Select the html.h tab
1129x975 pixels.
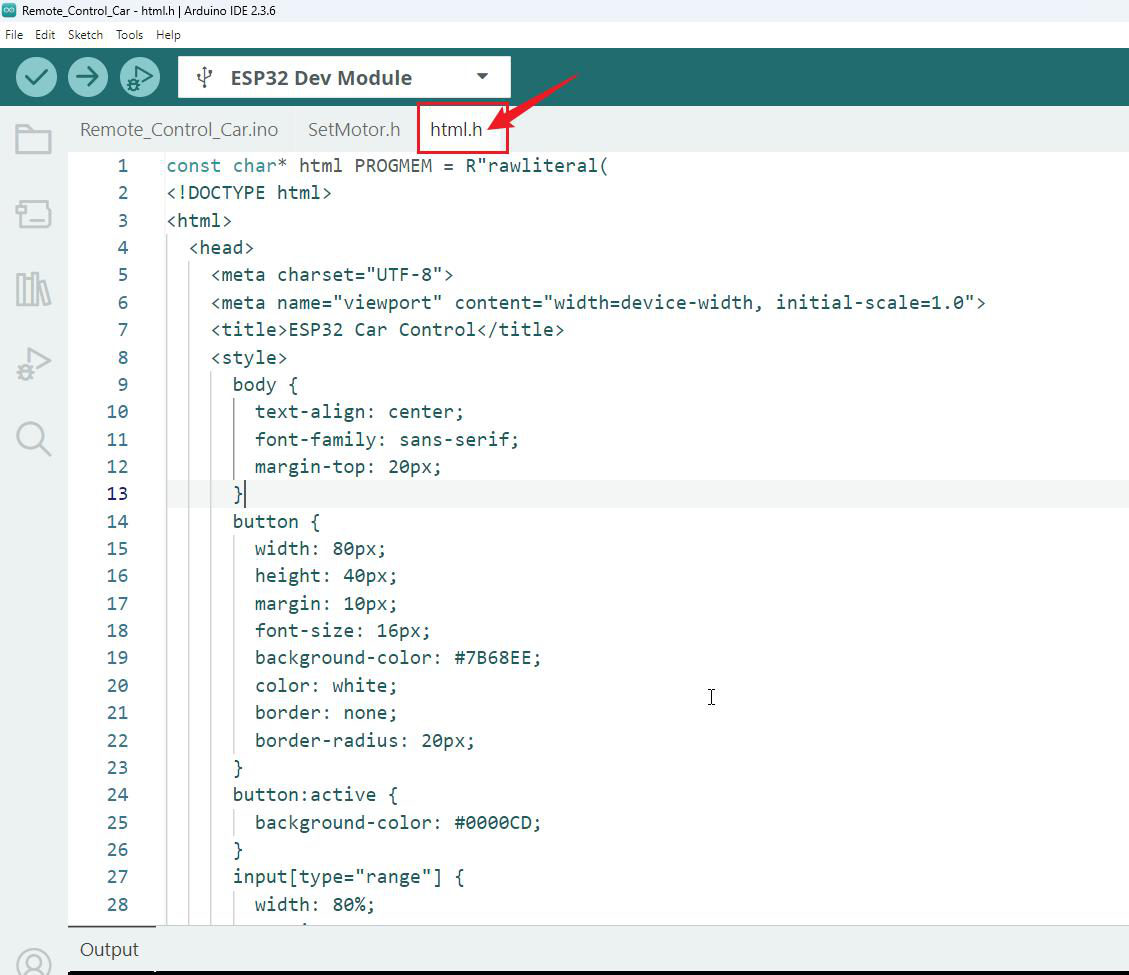click(456, 130)
